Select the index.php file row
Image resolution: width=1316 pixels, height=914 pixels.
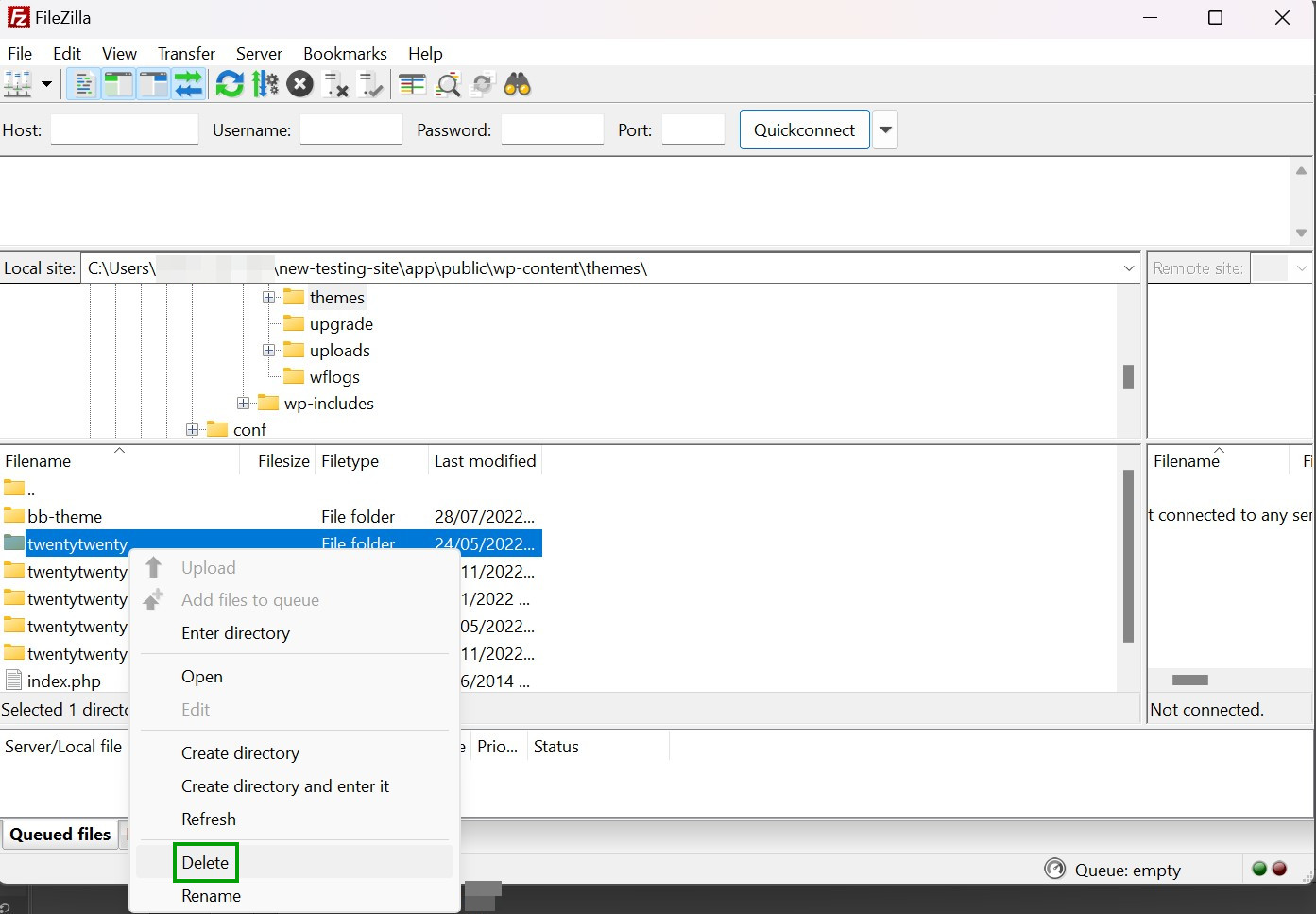64,681
